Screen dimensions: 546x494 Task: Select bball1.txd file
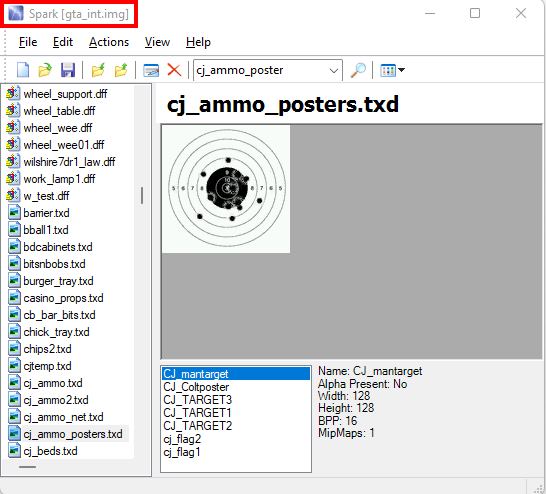[46, 230]
